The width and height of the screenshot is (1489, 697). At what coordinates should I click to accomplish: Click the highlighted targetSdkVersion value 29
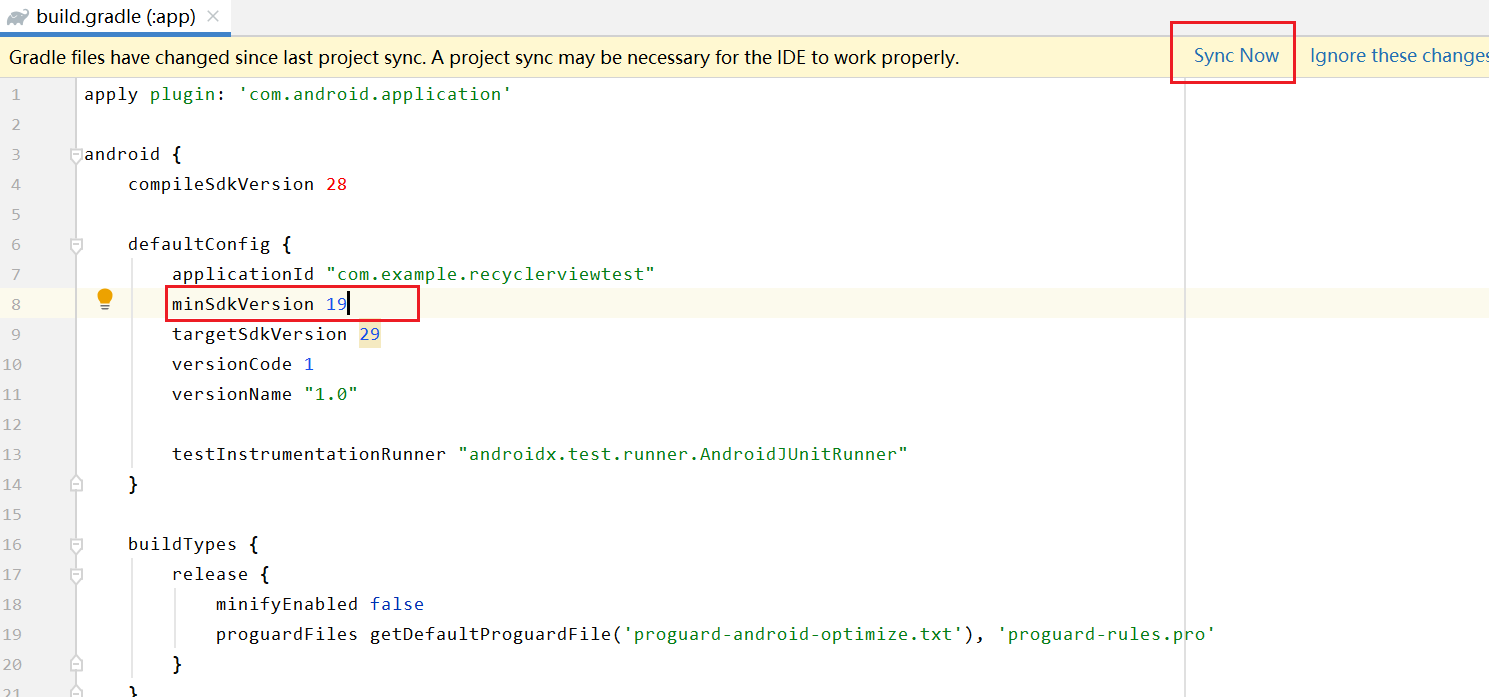tap(368, 333)
